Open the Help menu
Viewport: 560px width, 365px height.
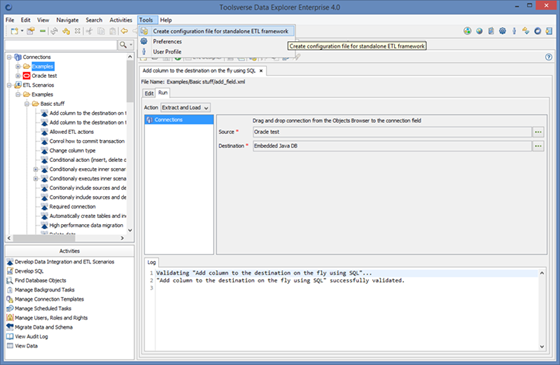tap(166, 20)
